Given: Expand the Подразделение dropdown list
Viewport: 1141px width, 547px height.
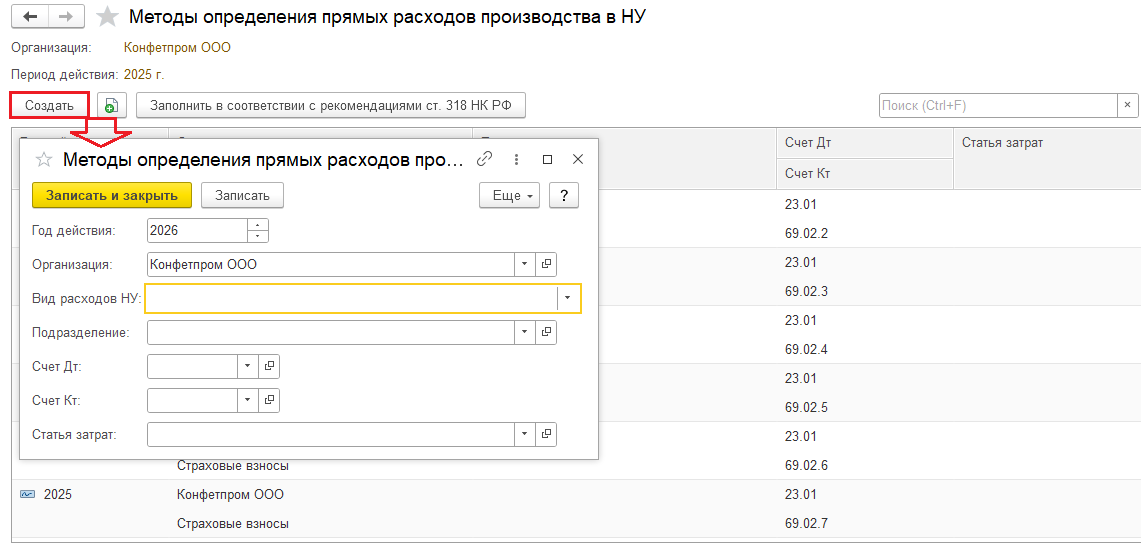Looking at the screenshot, I should click(526, 333).
